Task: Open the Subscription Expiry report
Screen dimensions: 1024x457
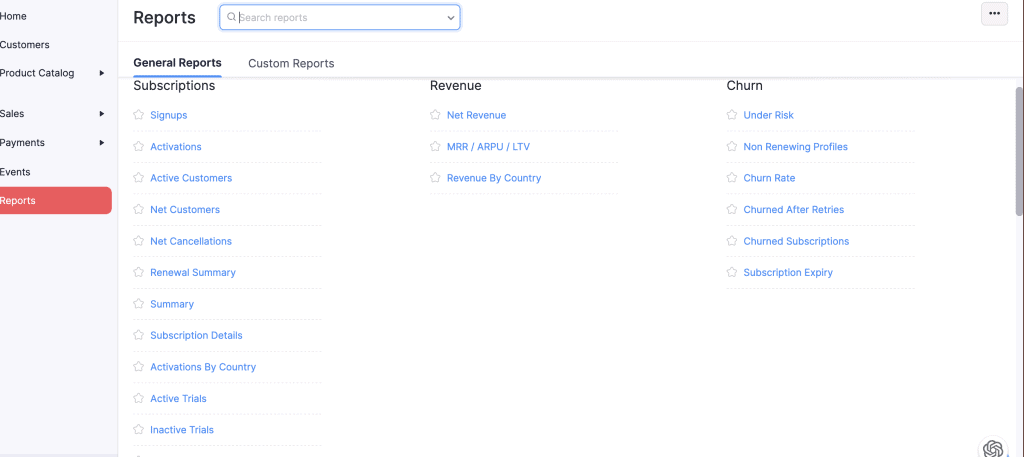Action: (x=788, y=272)
